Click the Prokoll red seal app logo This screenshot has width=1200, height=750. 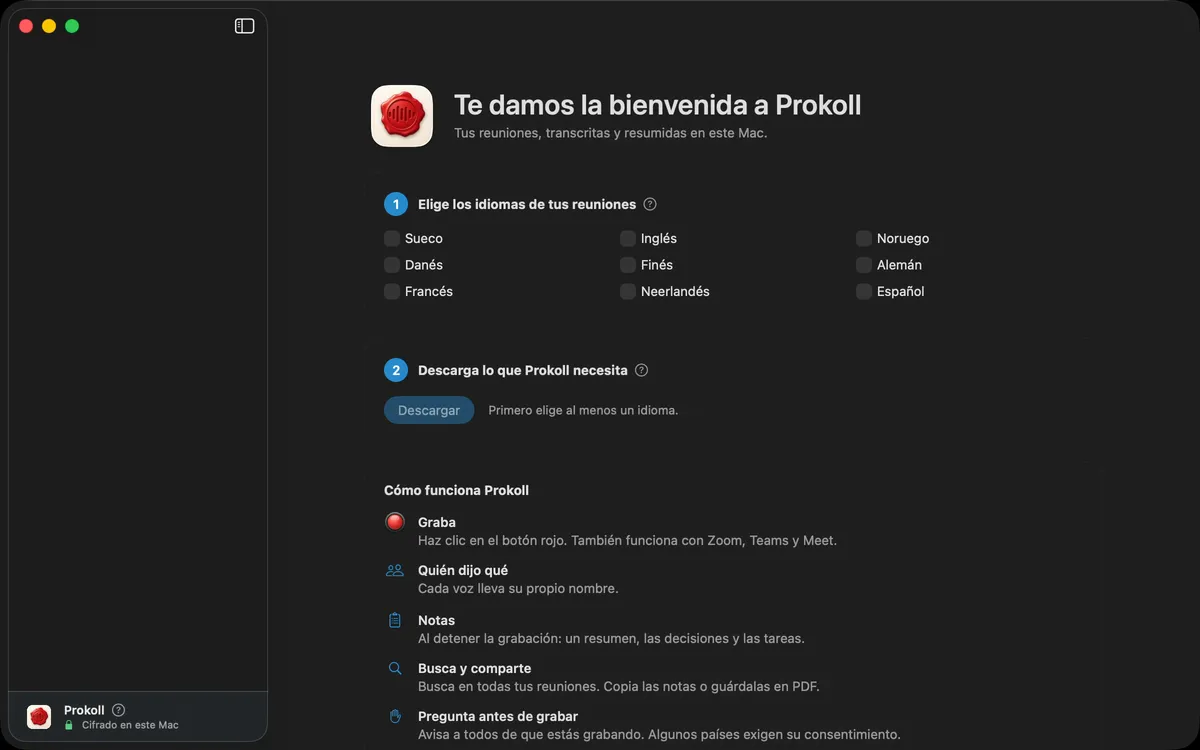point(402,116)
